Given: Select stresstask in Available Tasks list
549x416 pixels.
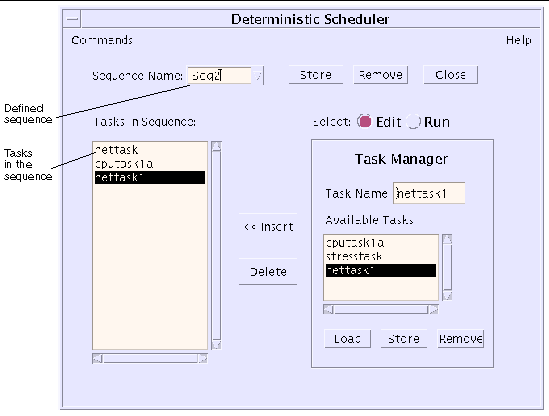Looking at the screenshot, I should pyautogui.click(x=381, y=257).
